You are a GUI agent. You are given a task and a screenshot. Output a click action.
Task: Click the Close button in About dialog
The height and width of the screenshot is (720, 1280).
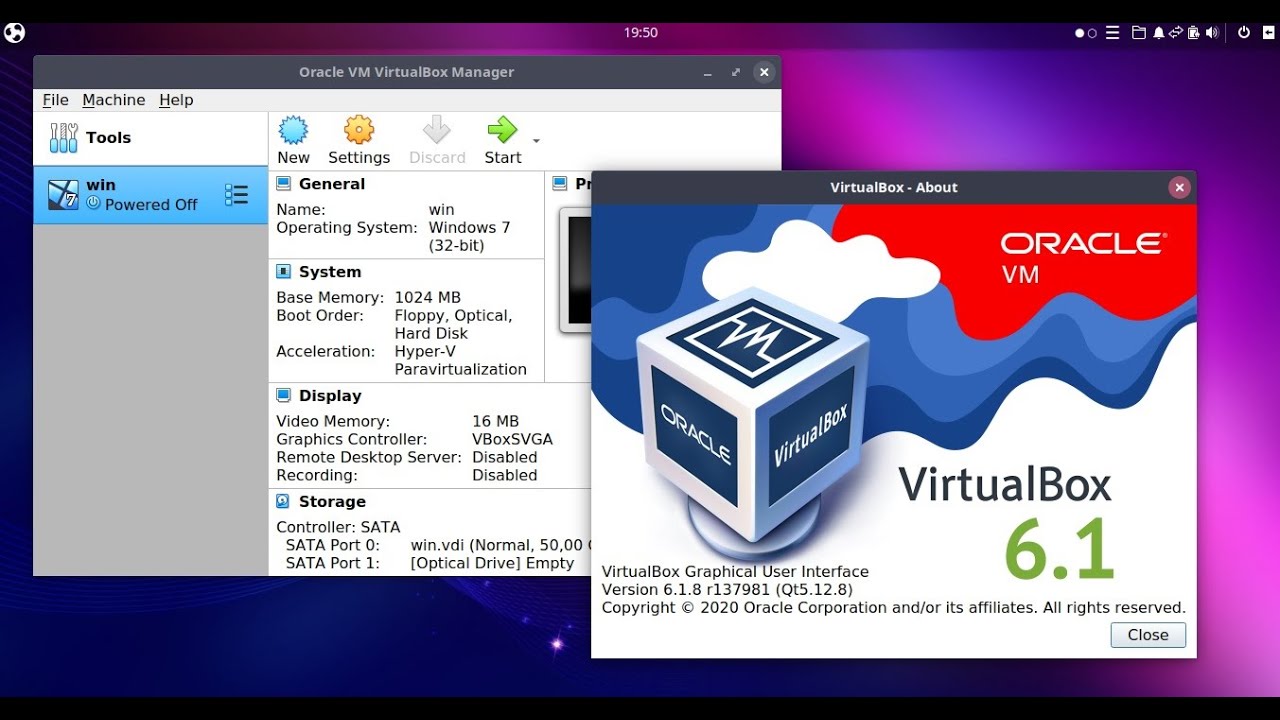tap(1148, 635)
